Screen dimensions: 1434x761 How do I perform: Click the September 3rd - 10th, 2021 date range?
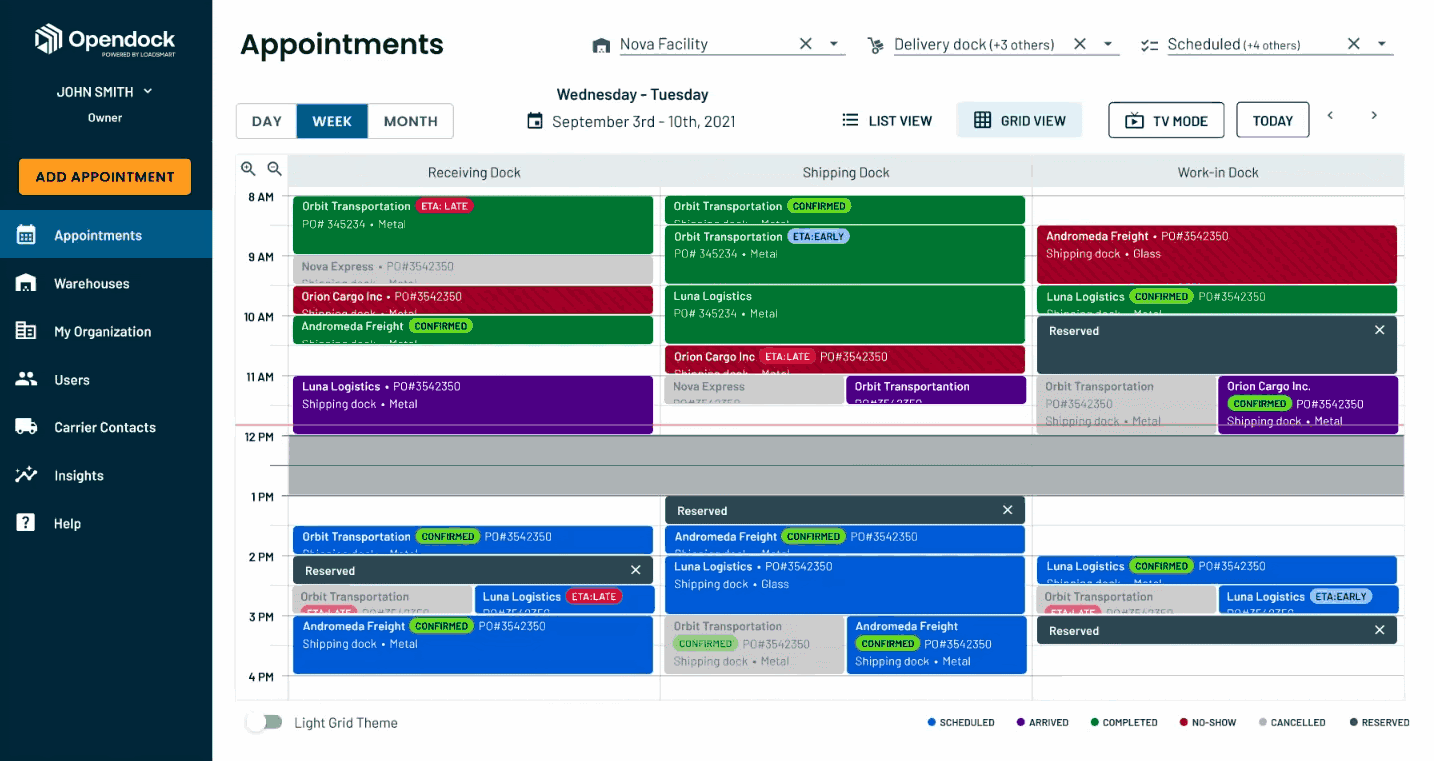644,122
